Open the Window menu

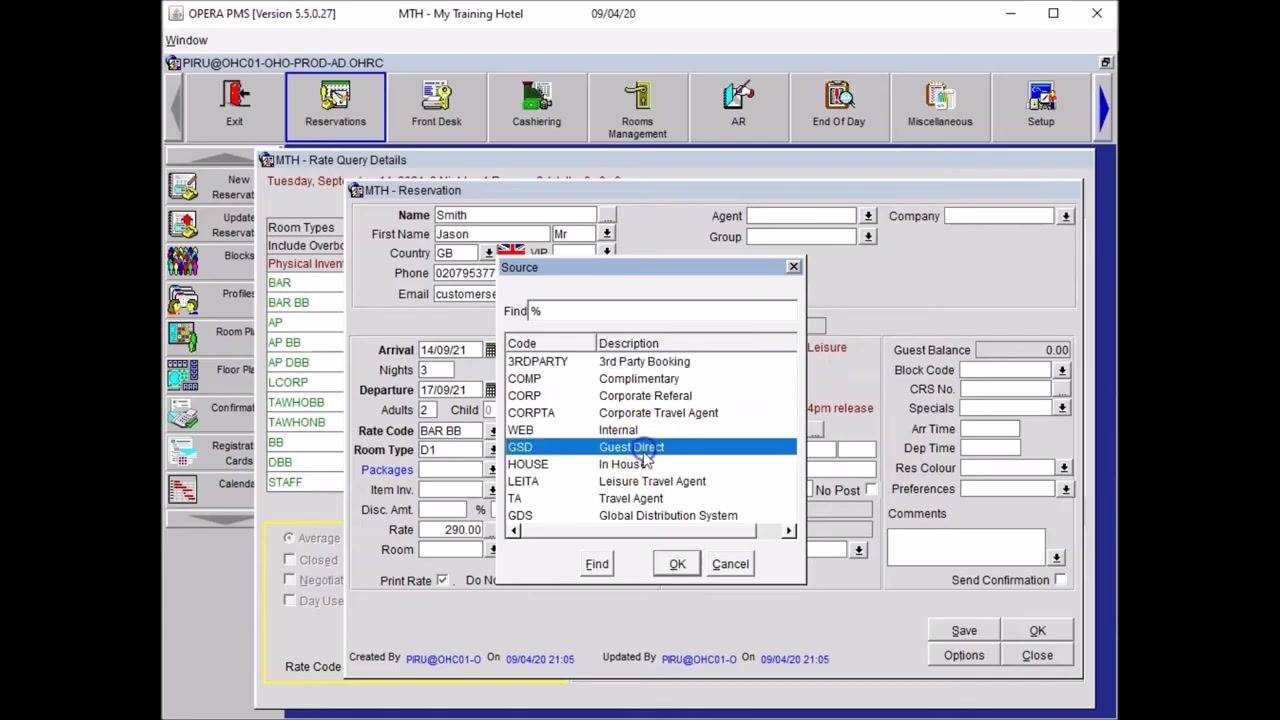[186, 40]
